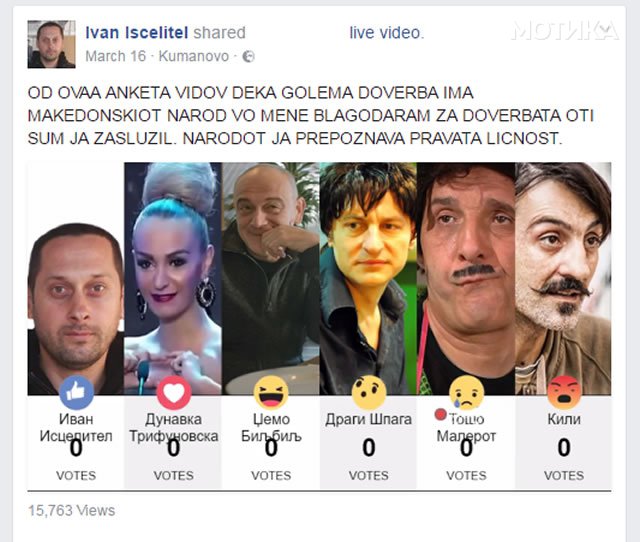Image resolution: width=640 pixels, height=542 pixels.
Task: Click the March 16 post date
Action: click(x=116, y=56)
